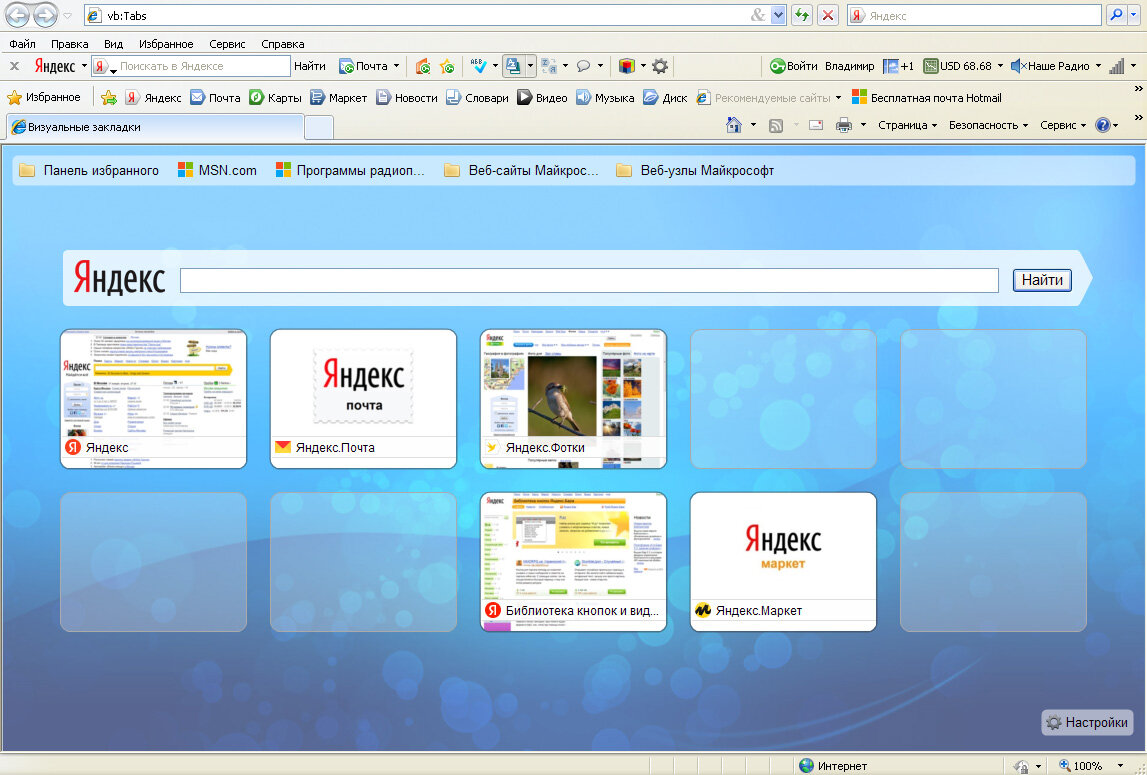This screenshot has height=775, width=1147.
Task: Click the green Refresh arrows icon
Action: tap(802, 15)
